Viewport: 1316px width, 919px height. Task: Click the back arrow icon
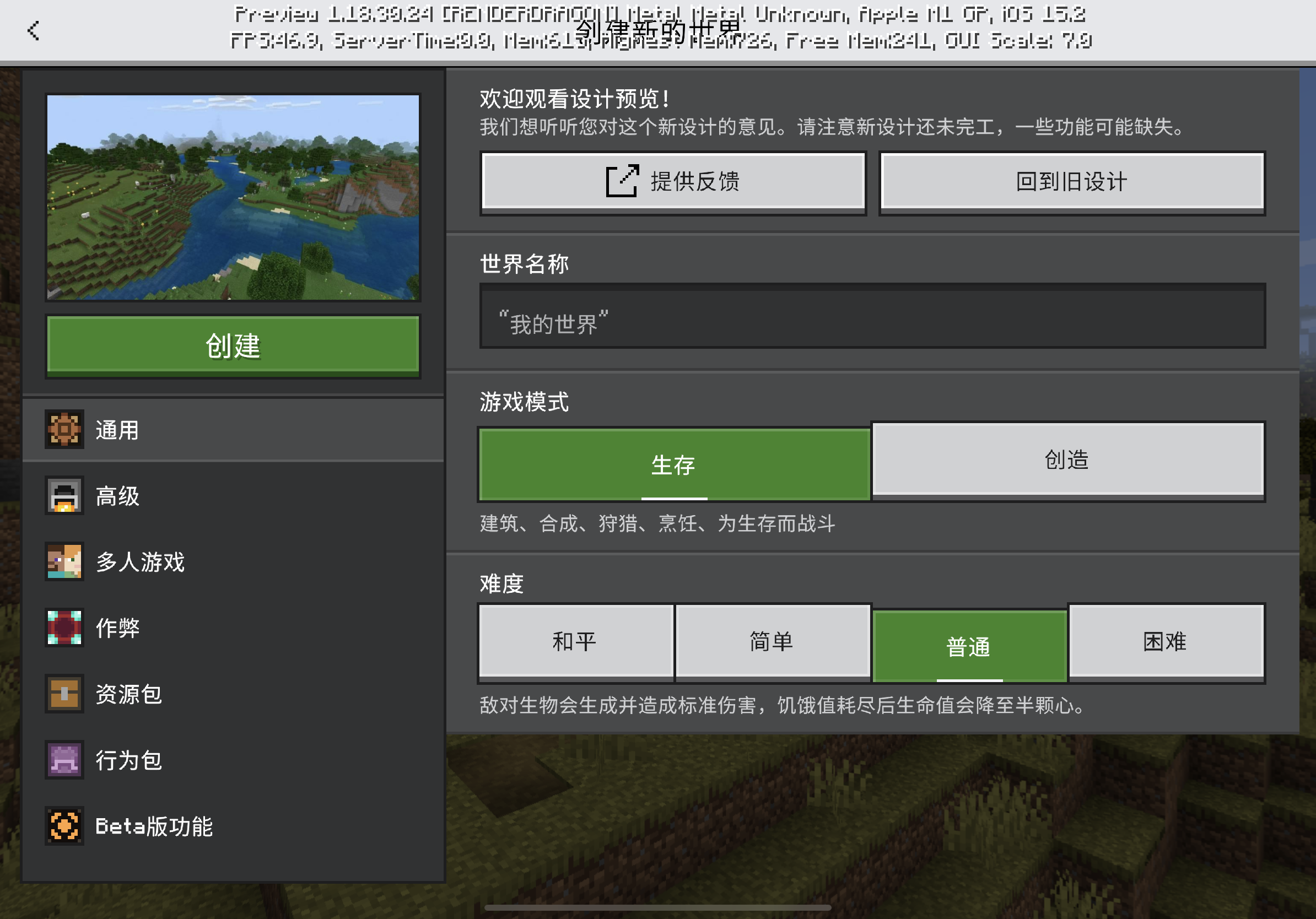click(33, 30)
